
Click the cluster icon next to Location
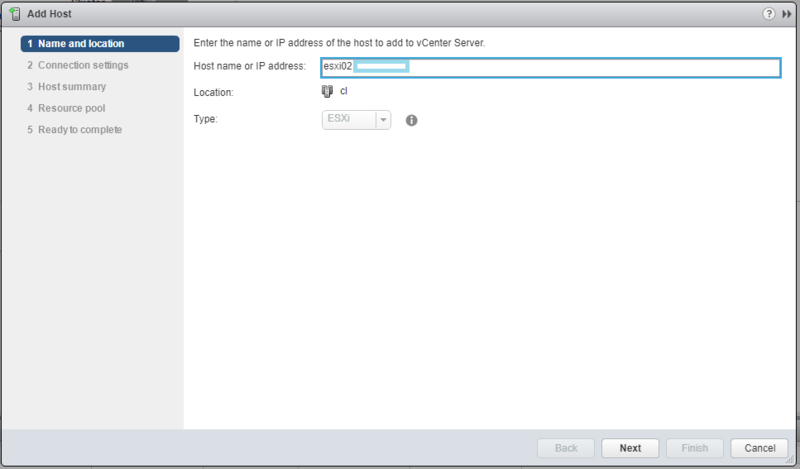327,91
